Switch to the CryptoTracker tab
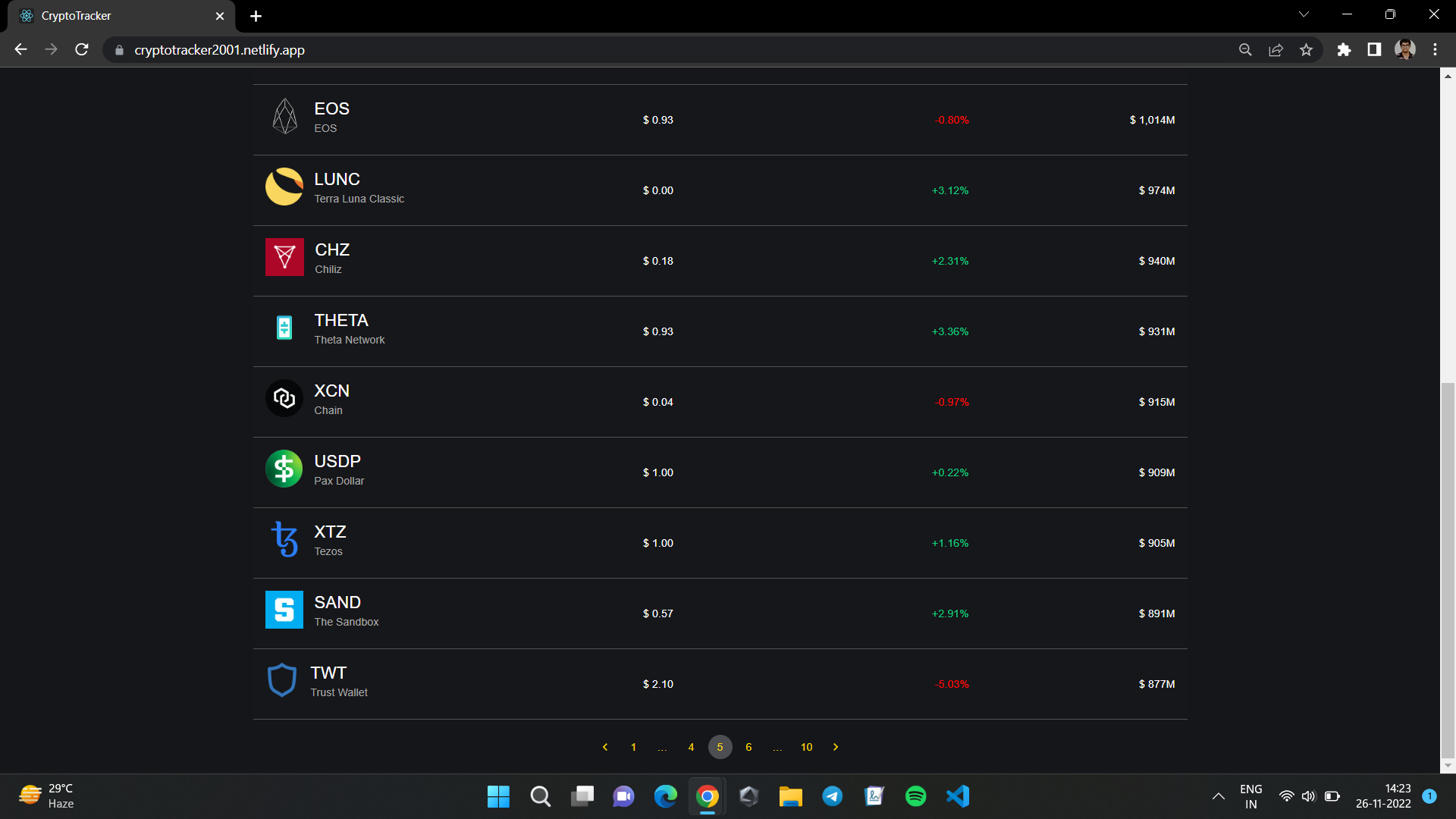 [114, 15]
